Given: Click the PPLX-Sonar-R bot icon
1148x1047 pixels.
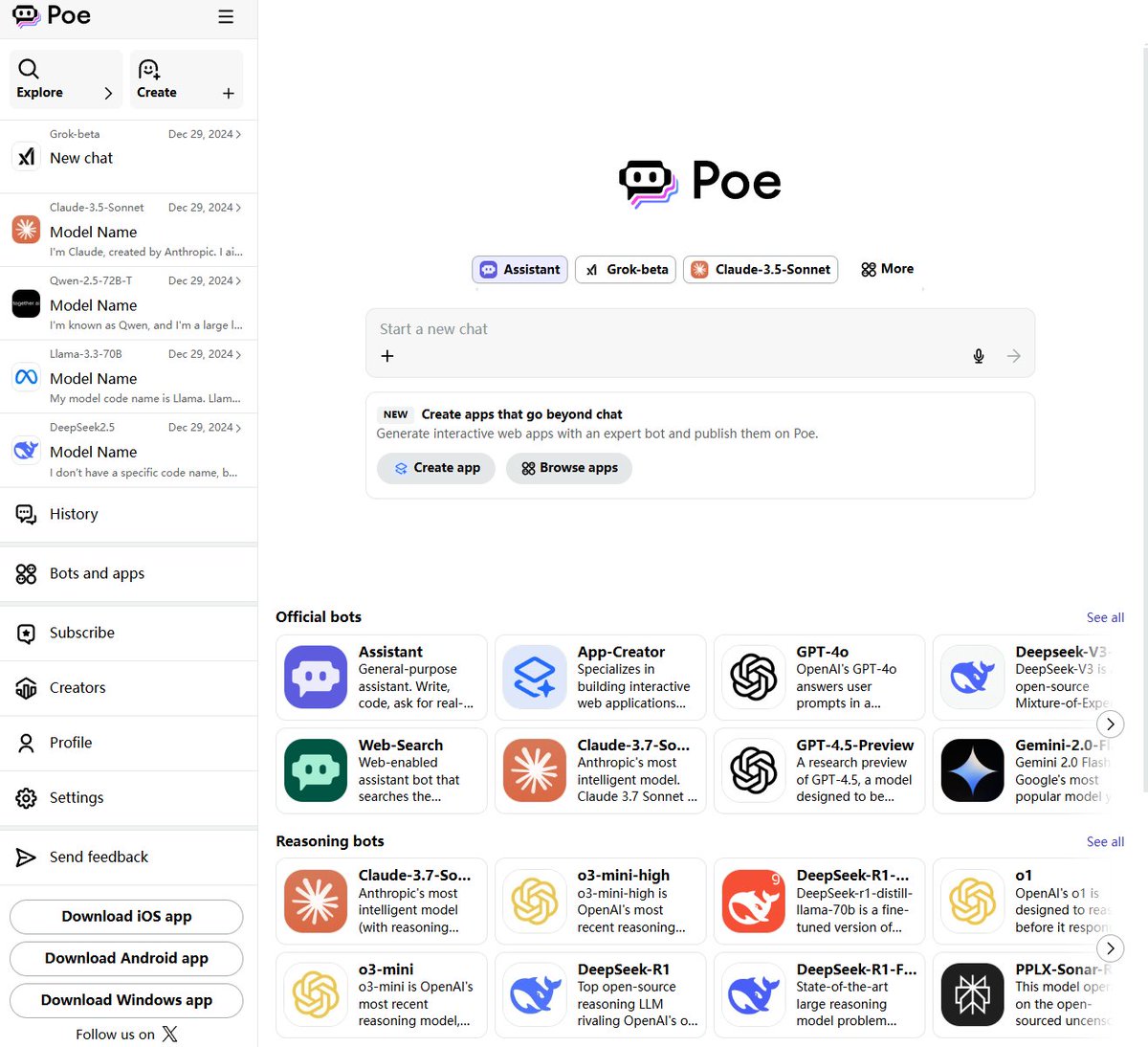Looking at the screenshot, I should [x=973, y=995].
